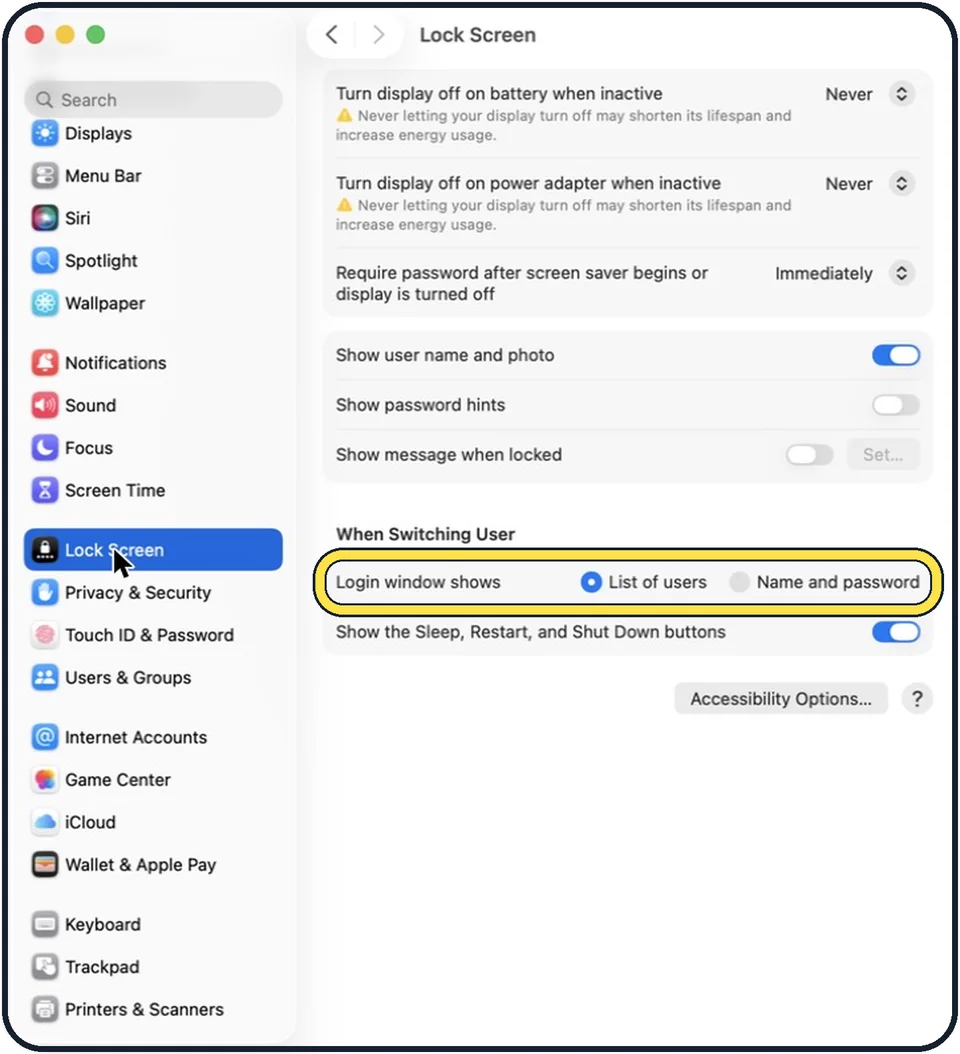Select the List of users radio button
This screenshot has height=1054, width=960.
(591, 582)
